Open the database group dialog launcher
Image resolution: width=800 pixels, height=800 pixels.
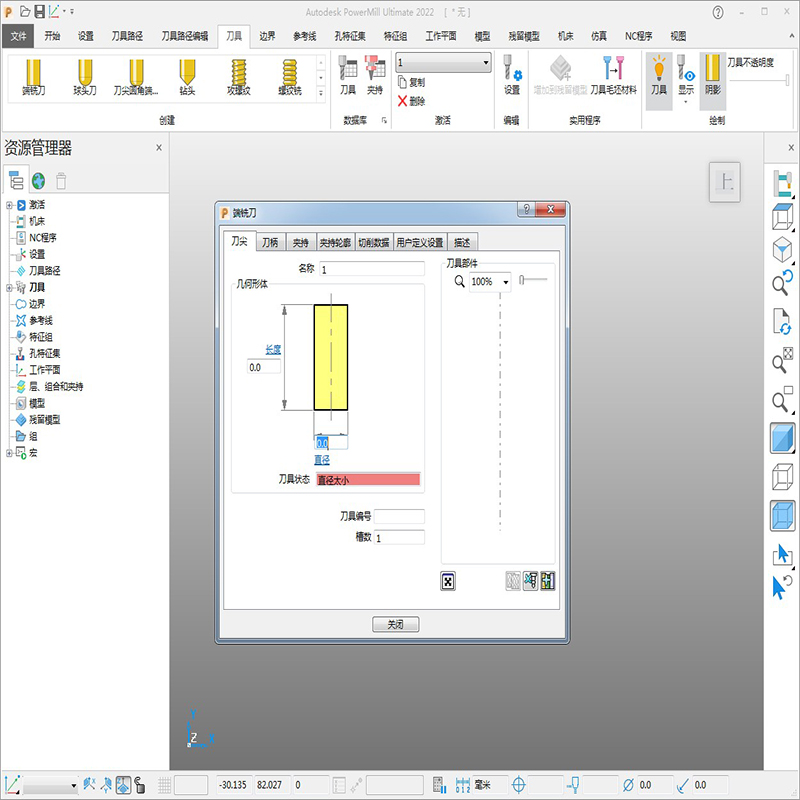384,120
